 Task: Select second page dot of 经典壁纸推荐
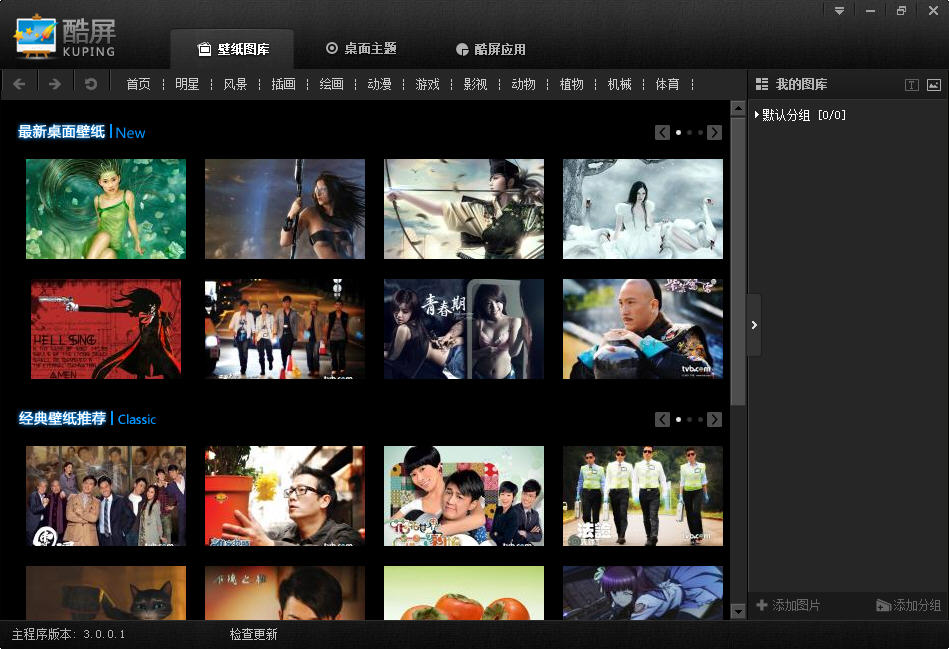[x=689, y=419]
